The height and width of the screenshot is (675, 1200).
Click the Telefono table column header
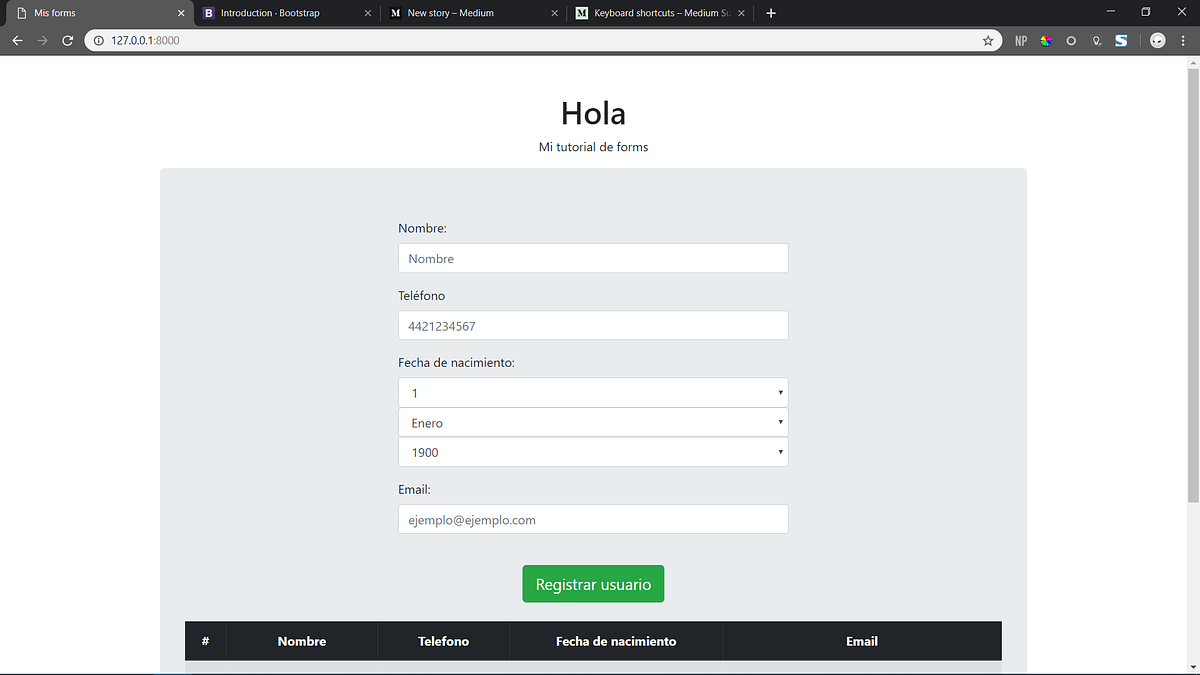point(443,641)
